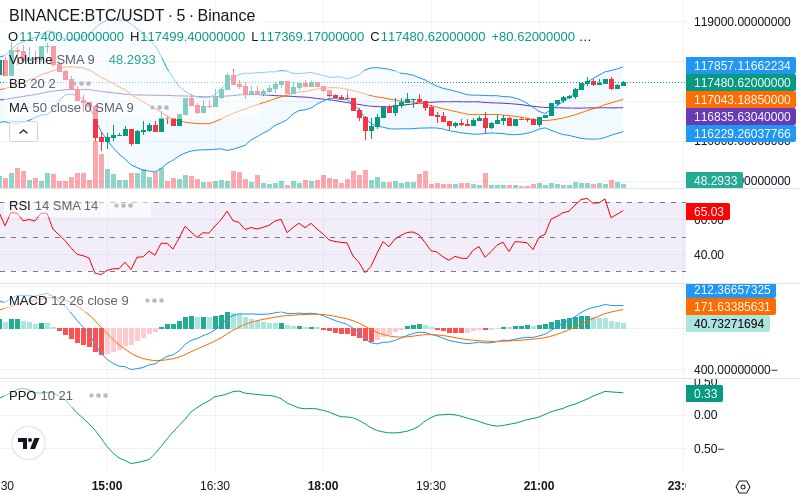
Task: Click the BINANCE:BTC/USDT symbol title
Action: tap(132, 15)
